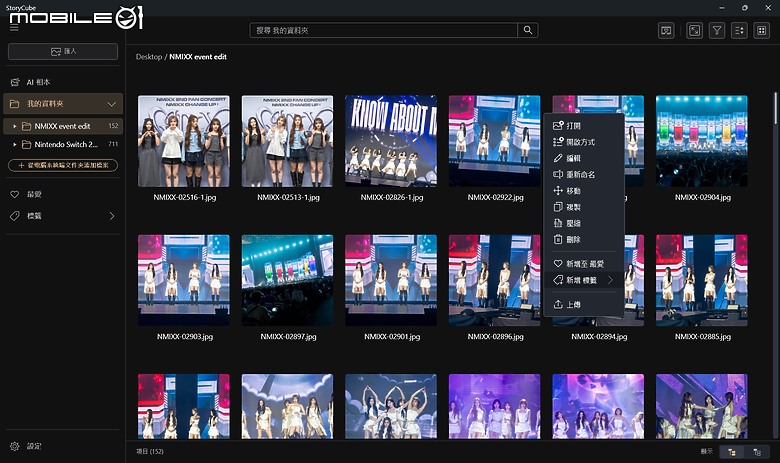Select thumbnail NMIXX-02516-1.jpg
This screenshot has width=780, height=463.
[184, 141]
